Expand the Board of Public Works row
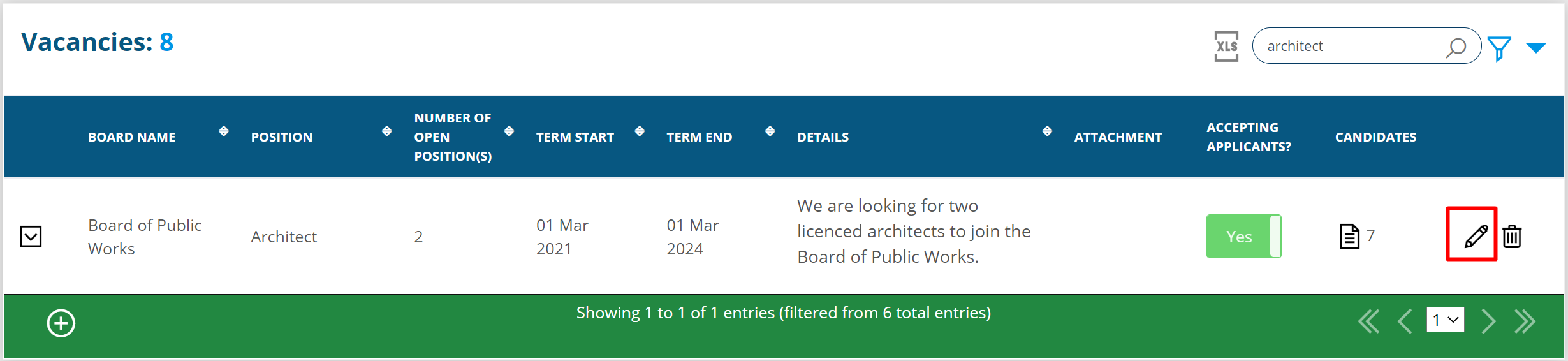This screenshot has width=1568, height=361. [31, 237]
